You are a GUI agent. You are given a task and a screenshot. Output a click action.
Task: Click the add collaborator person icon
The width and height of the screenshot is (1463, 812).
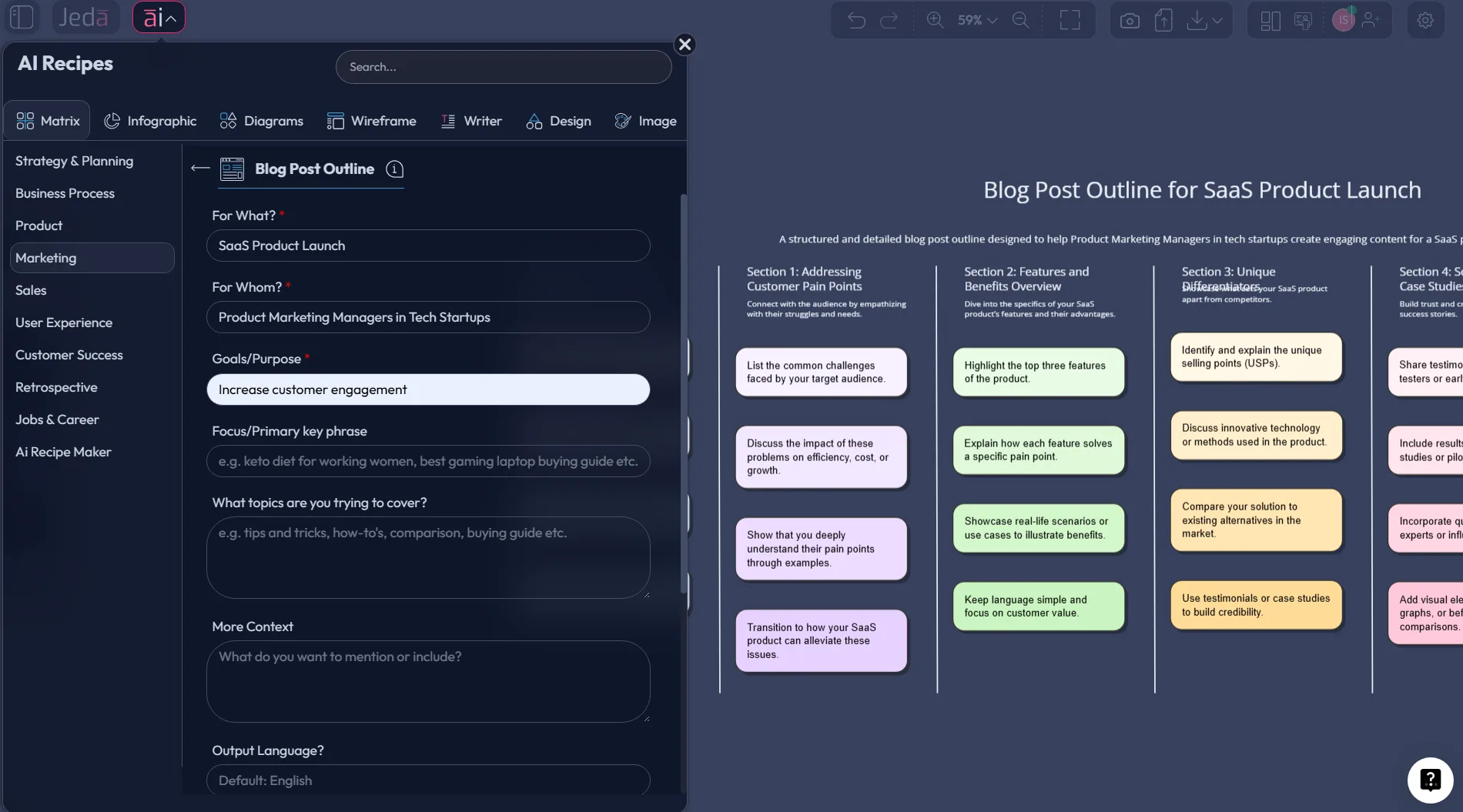pyautogui.click(x=1371, y=20)
